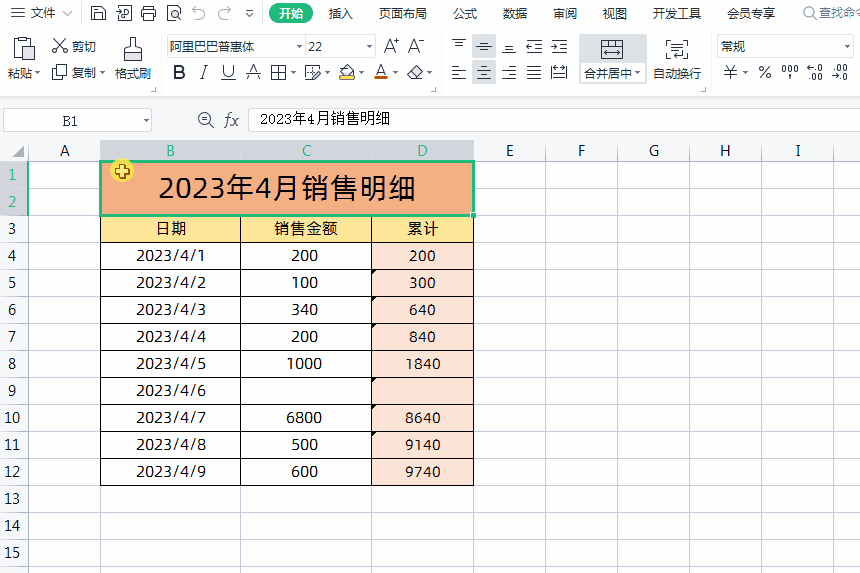
Task: Switch to the 公式 tab
Action: pyautogui.click(x=465, y=13)
